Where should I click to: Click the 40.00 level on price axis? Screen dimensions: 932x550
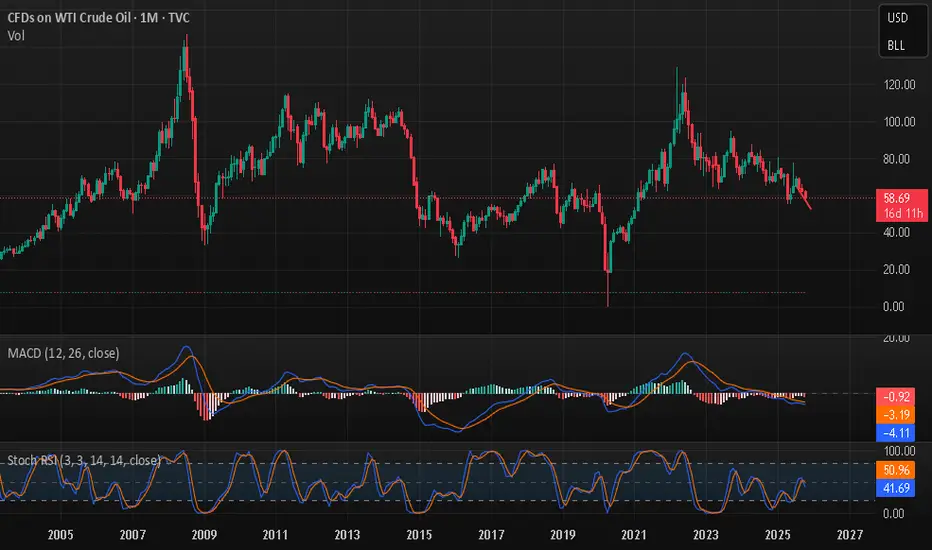click(x=898, y=232)
